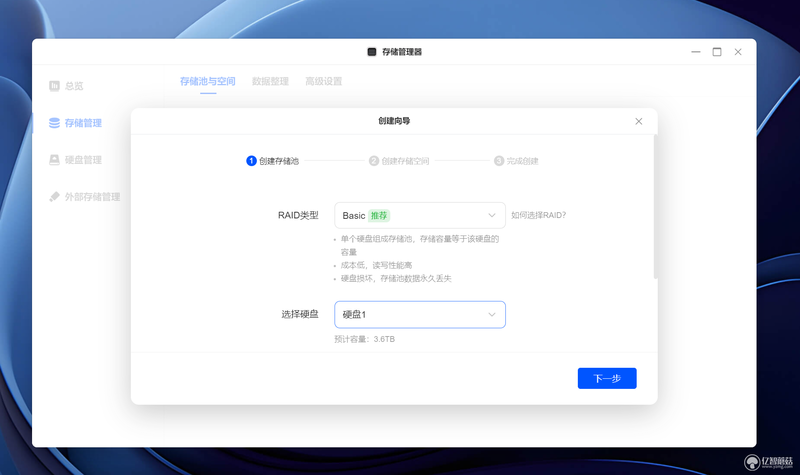
Task: Click step 3 circle 完成创建
Action: [x=498, y=161]
